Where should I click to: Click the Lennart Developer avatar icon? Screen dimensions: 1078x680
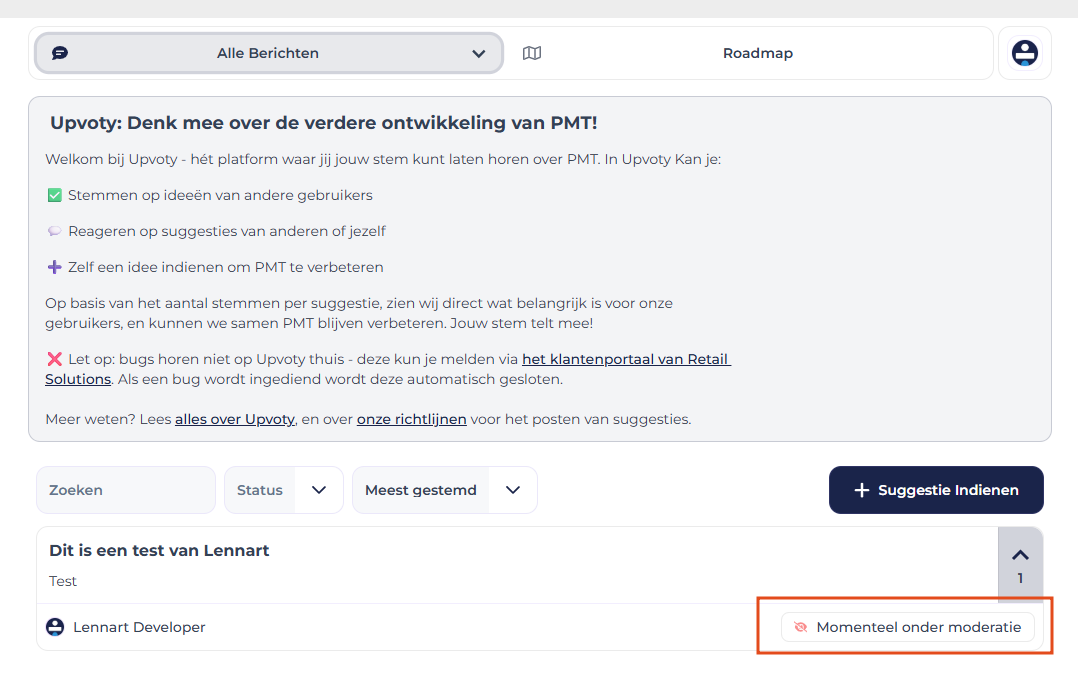click(x=56, y=627)
